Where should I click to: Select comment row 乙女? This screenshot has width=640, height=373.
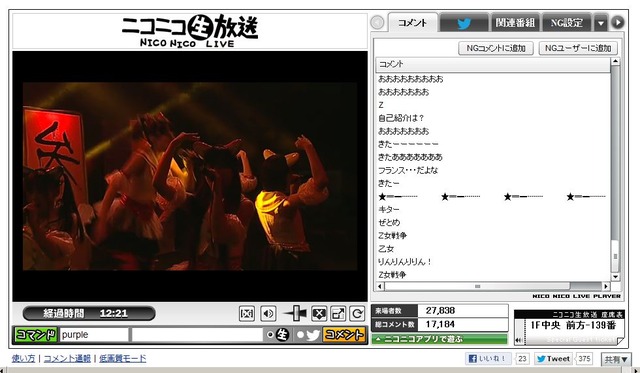[x=493, y=249]
